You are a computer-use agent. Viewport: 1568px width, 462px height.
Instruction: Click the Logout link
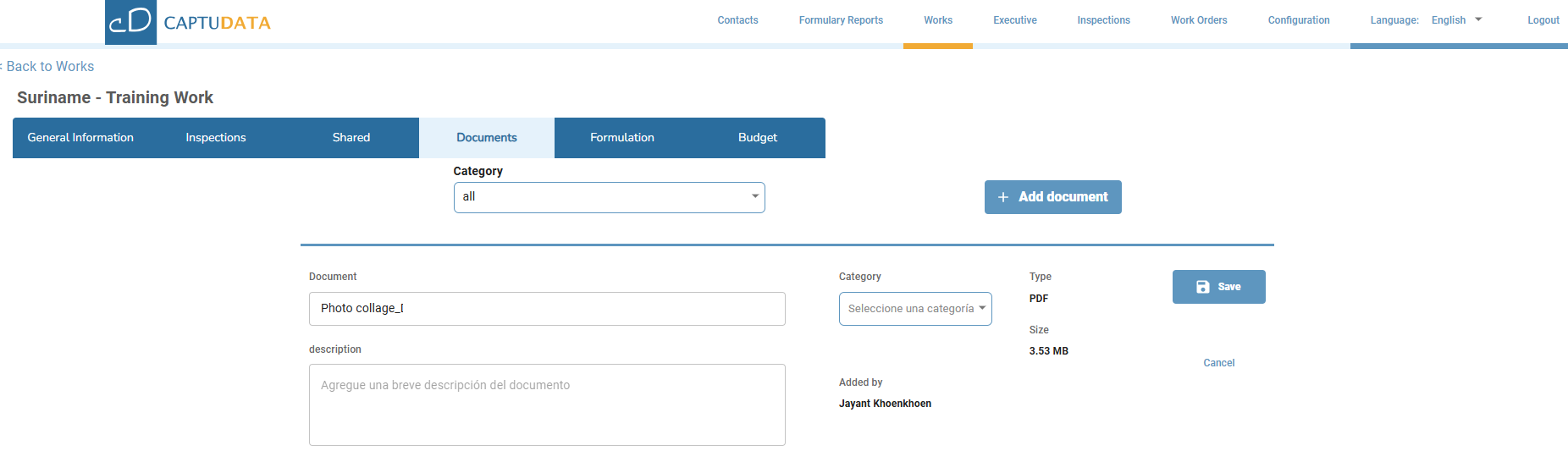point(1543,20)
